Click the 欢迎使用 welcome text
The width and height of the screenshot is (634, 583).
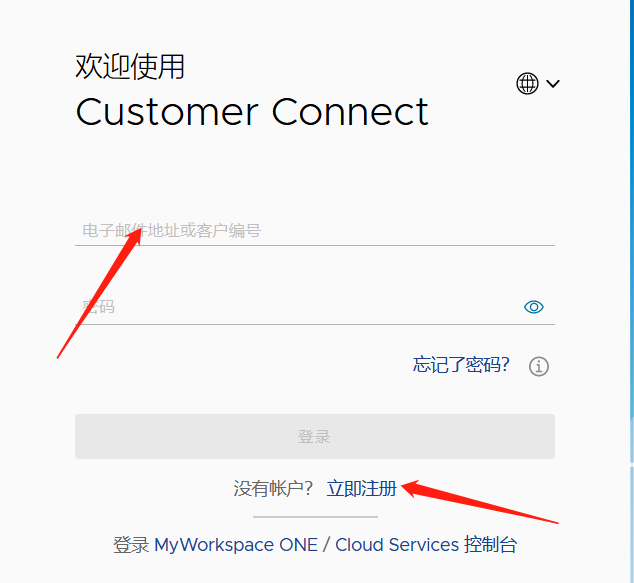click(x=130, y=66)
